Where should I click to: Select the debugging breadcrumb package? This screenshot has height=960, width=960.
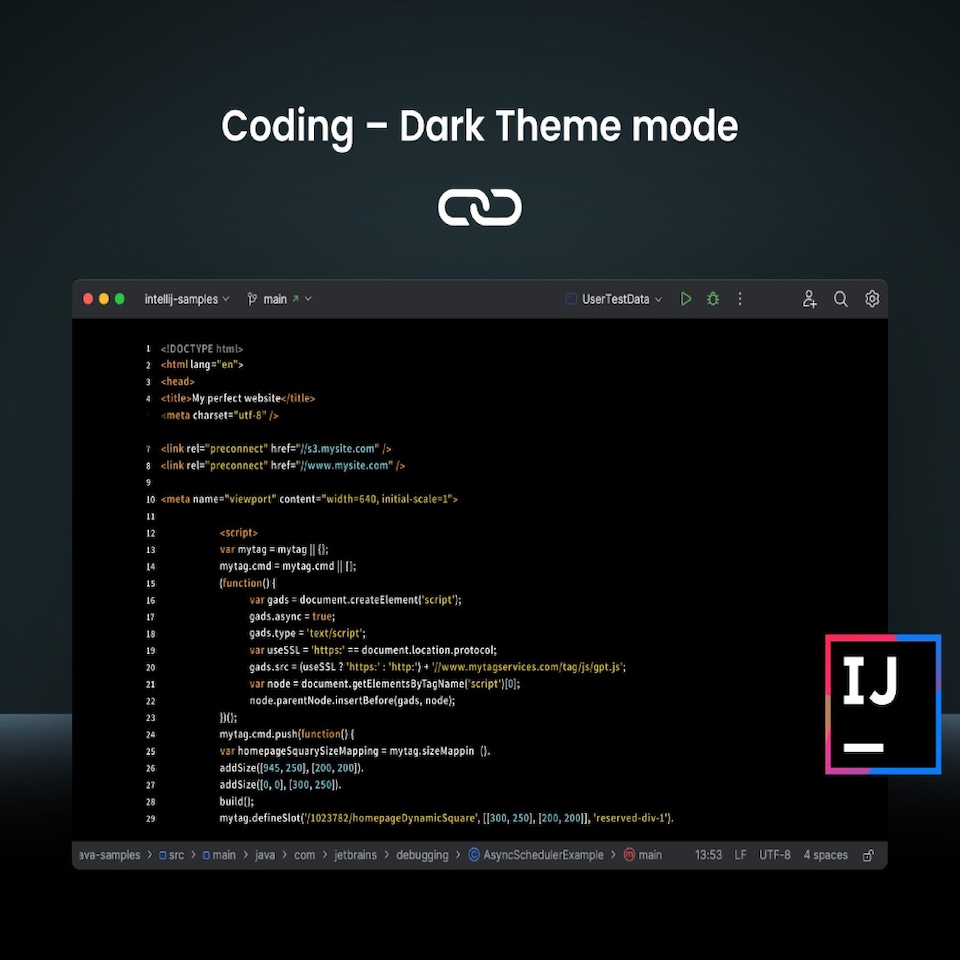tap(422, 855)
